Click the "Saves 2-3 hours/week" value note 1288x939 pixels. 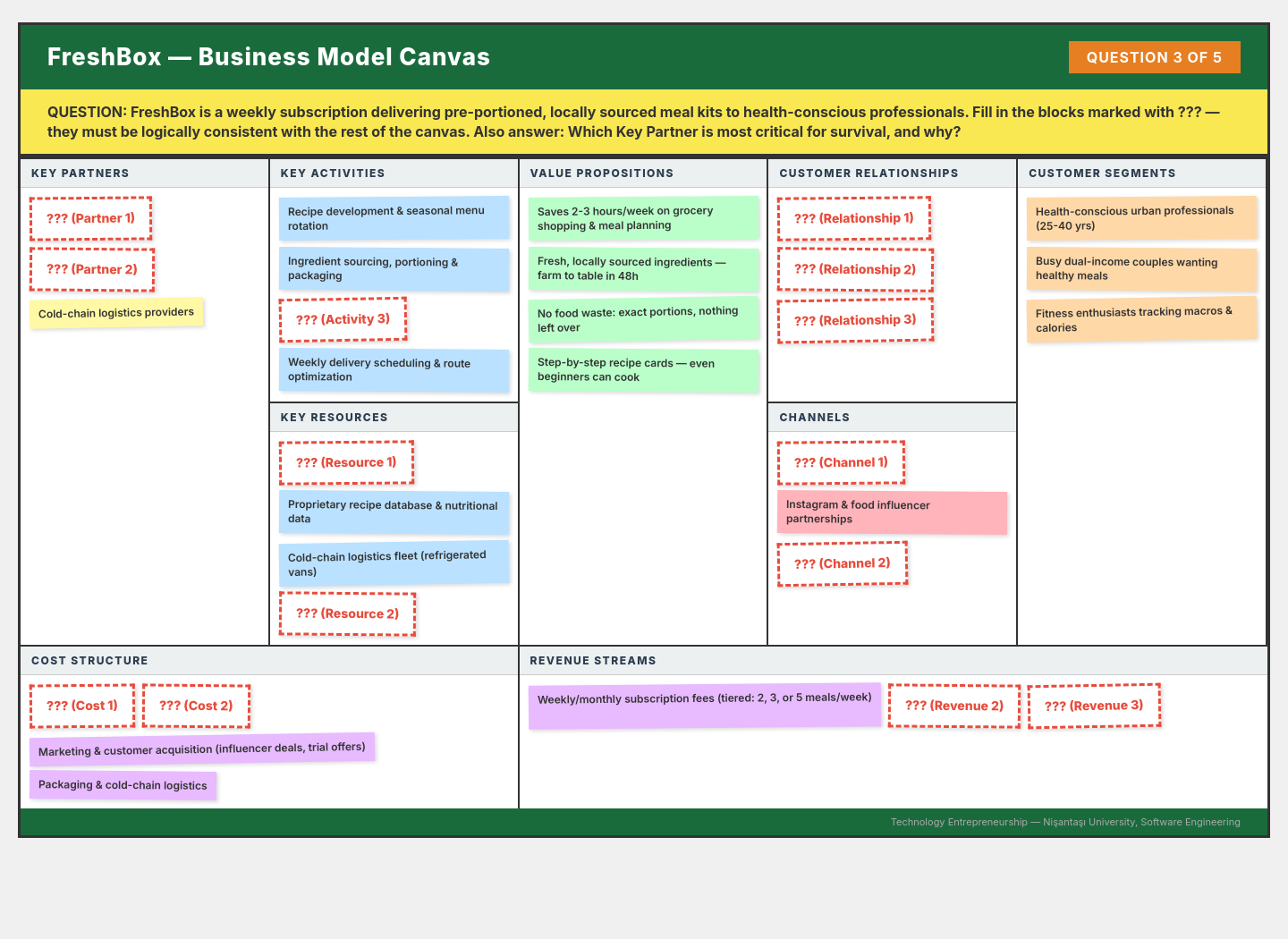[643, 218]
